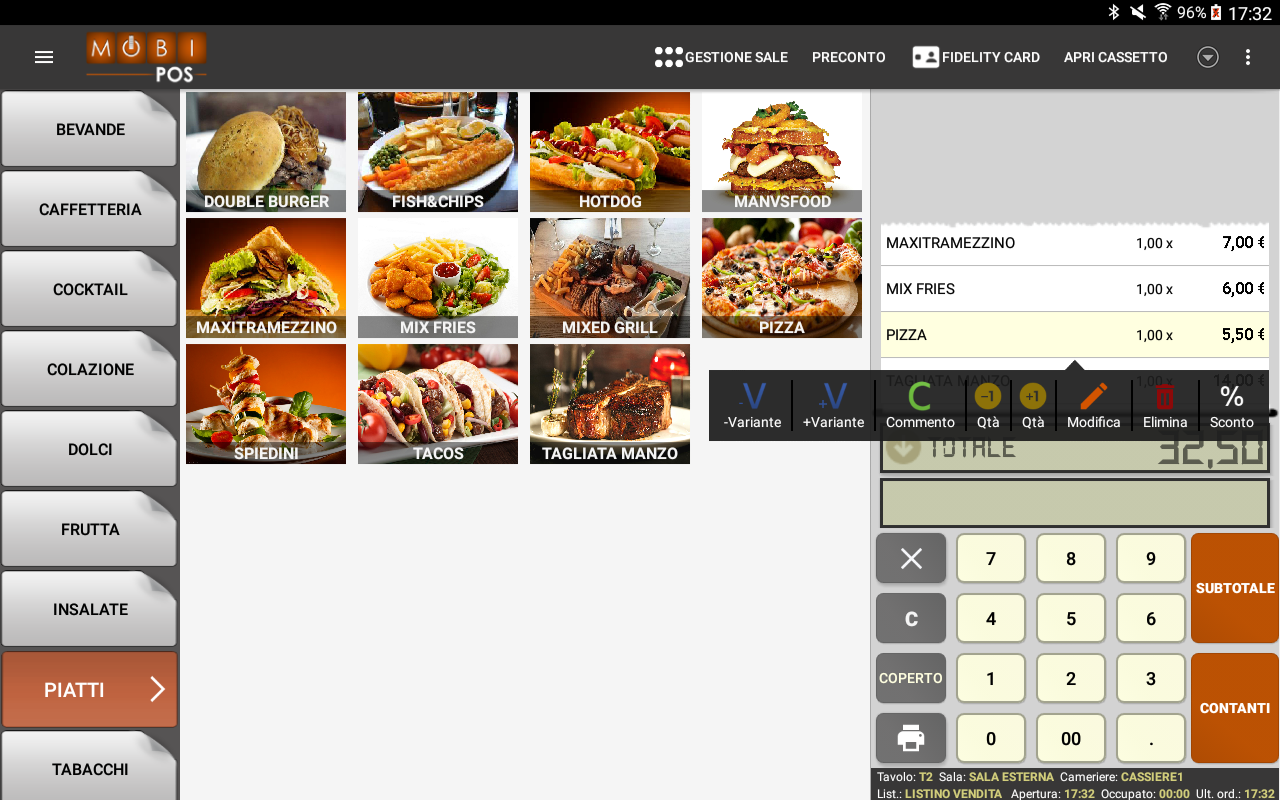Open Gestione Sale room management
This screenshot has height=800, width=1280.
point(721,57)
